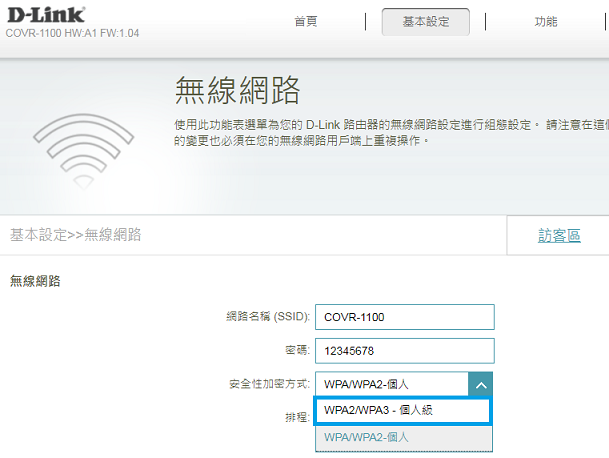Click the 基本設定>>無線網路 breadcrumb text
This screenshot has height=458, width=609.
[x=75, y=235]
